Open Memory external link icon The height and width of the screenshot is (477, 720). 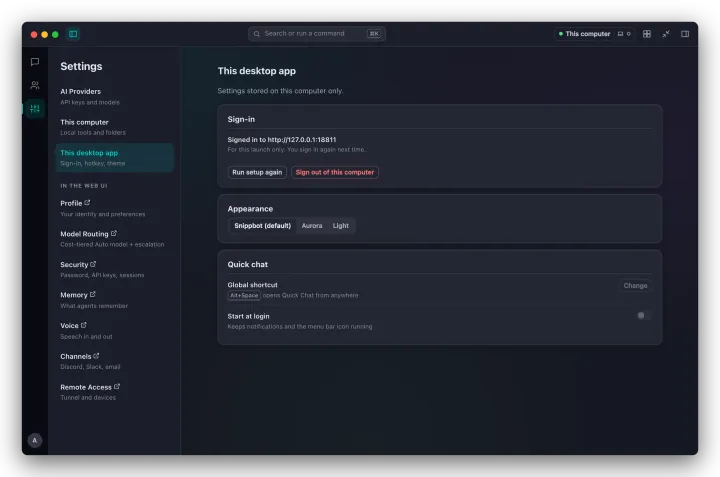(93, 294)
